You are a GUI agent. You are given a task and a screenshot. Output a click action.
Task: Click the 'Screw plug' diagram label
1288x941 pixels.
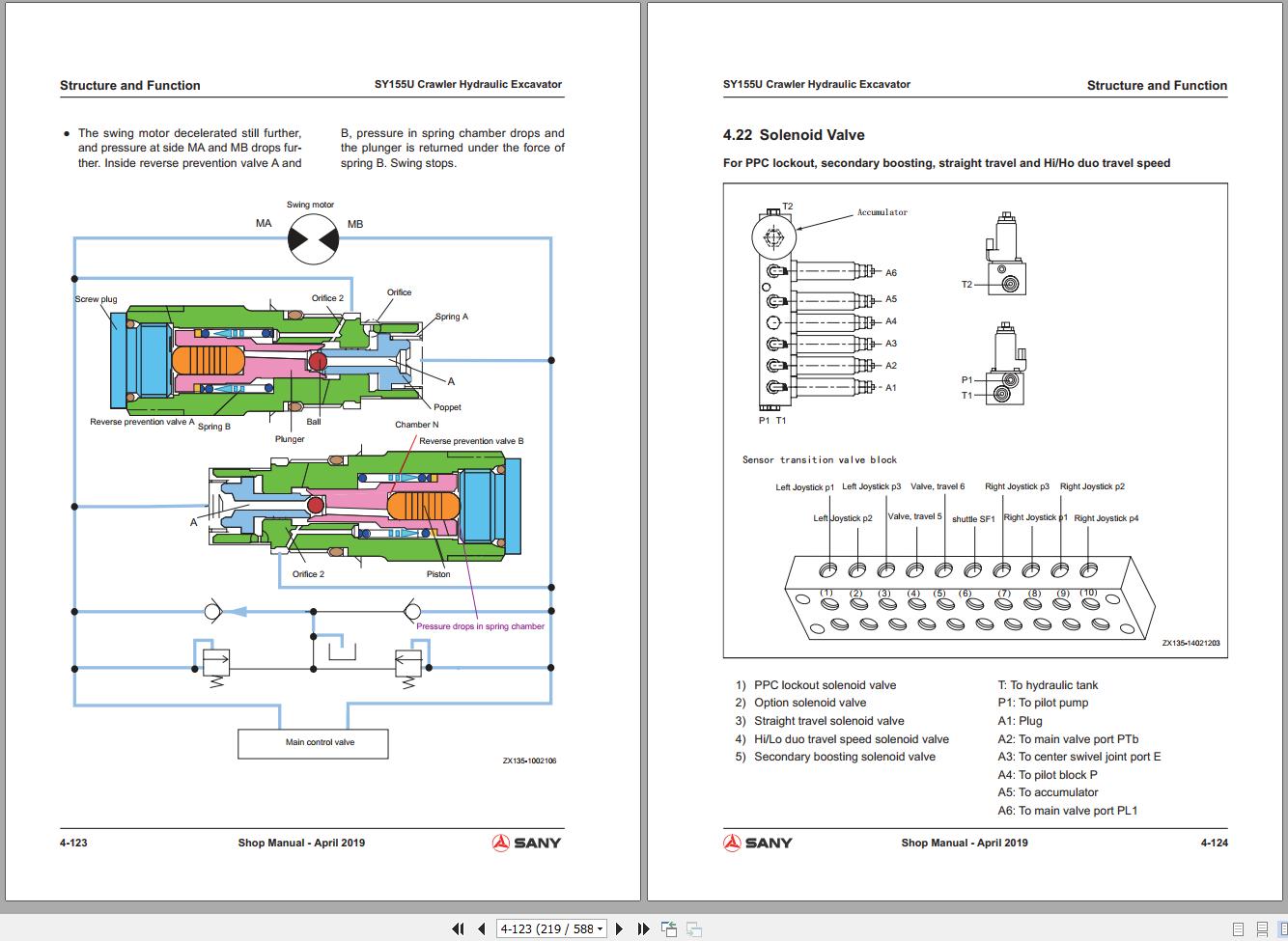point(96,299)
